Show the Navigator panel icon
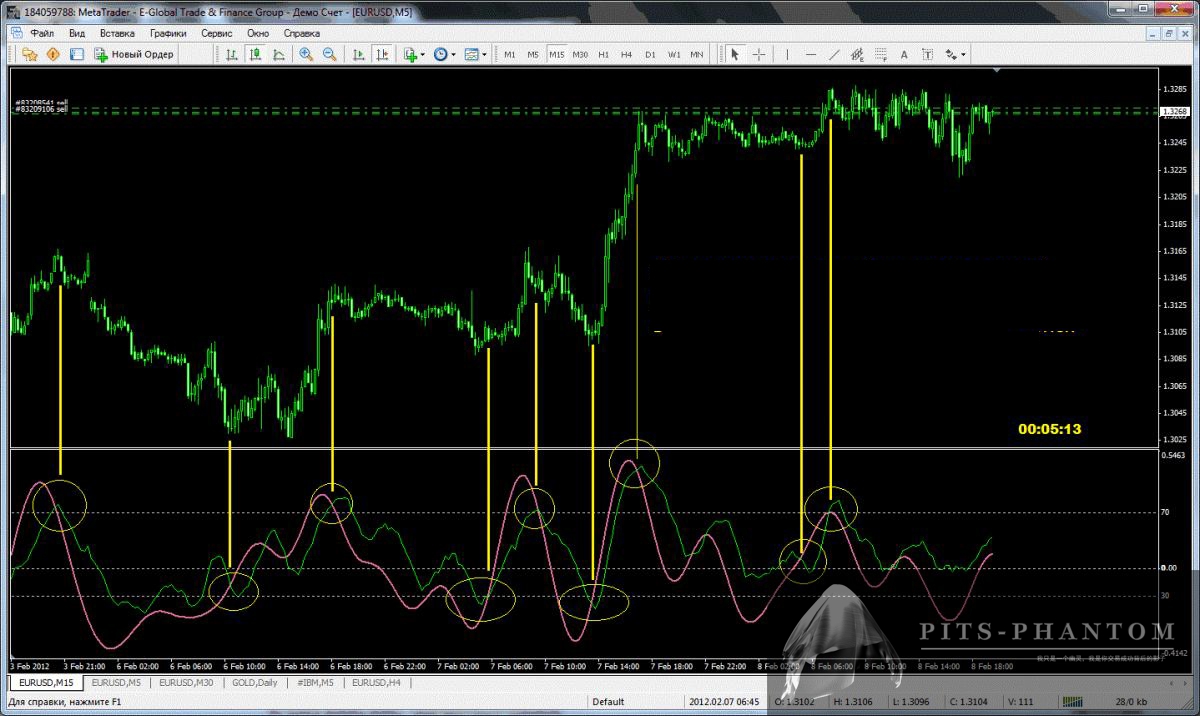The width and height of the screenshot is (1200, 716). [x=76, y=54]
